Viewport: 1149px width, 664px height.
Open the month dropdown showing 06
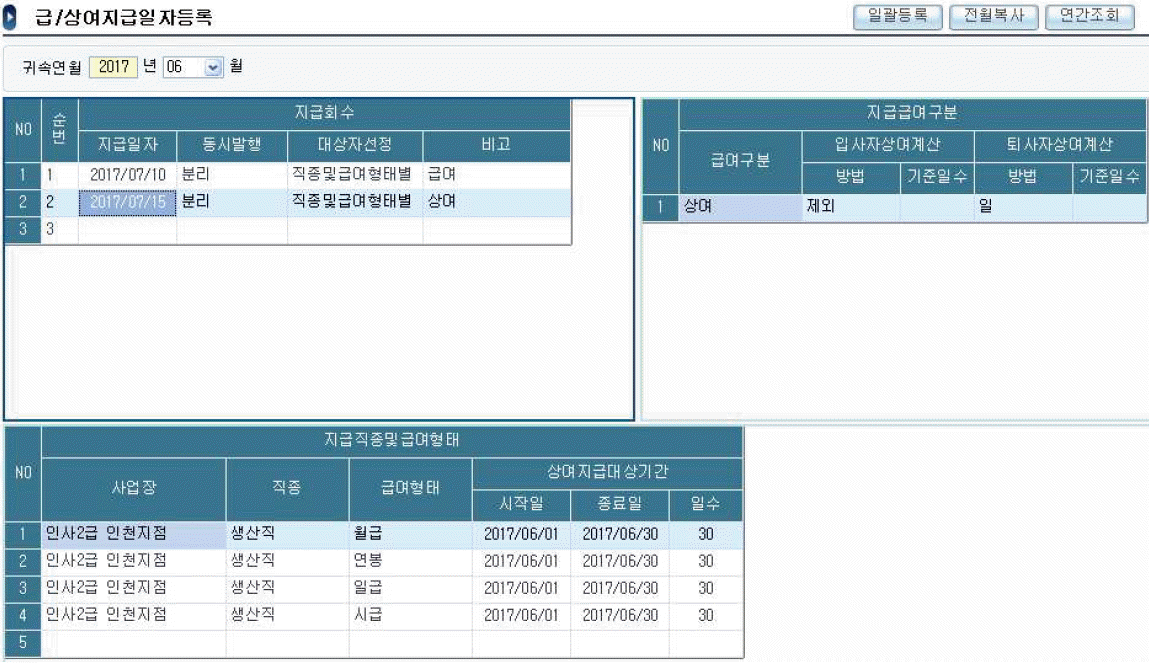[x=213, y=68]
